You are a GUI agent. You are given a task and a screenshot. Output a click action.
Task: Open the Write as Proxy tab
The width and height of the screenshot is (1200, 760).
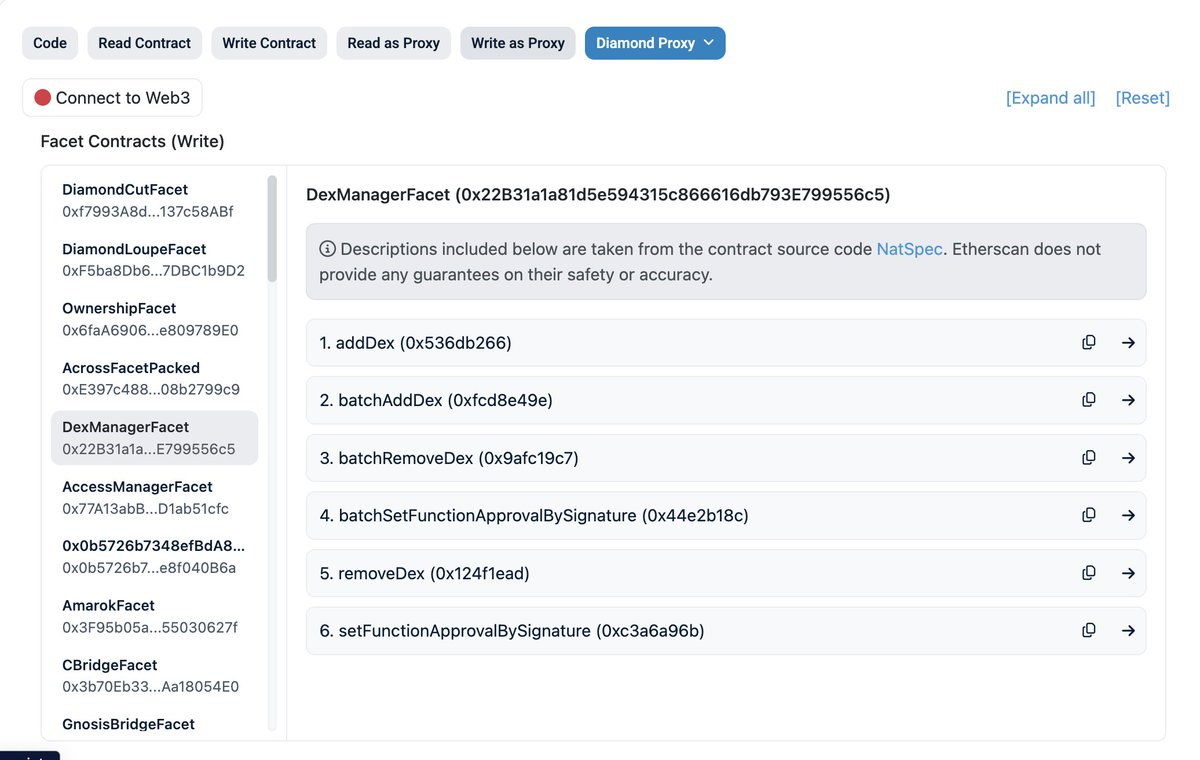tap(517, 43)
